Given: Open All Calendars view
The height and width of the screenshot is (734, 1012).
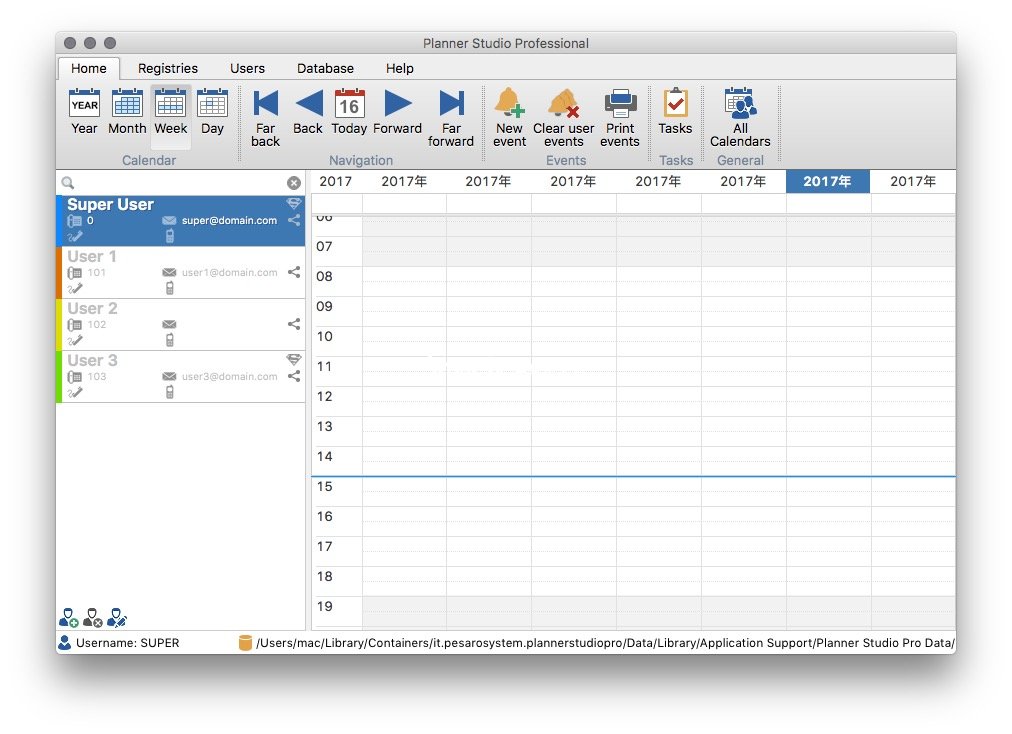Looking at the screenshot, I should point(740,117).
